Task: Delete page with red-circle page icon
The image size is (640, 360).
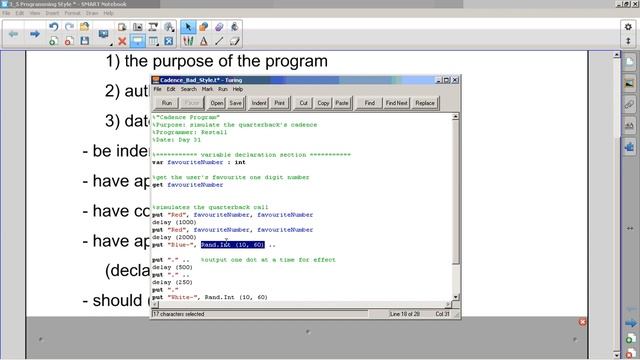Action: click(69, 41)
